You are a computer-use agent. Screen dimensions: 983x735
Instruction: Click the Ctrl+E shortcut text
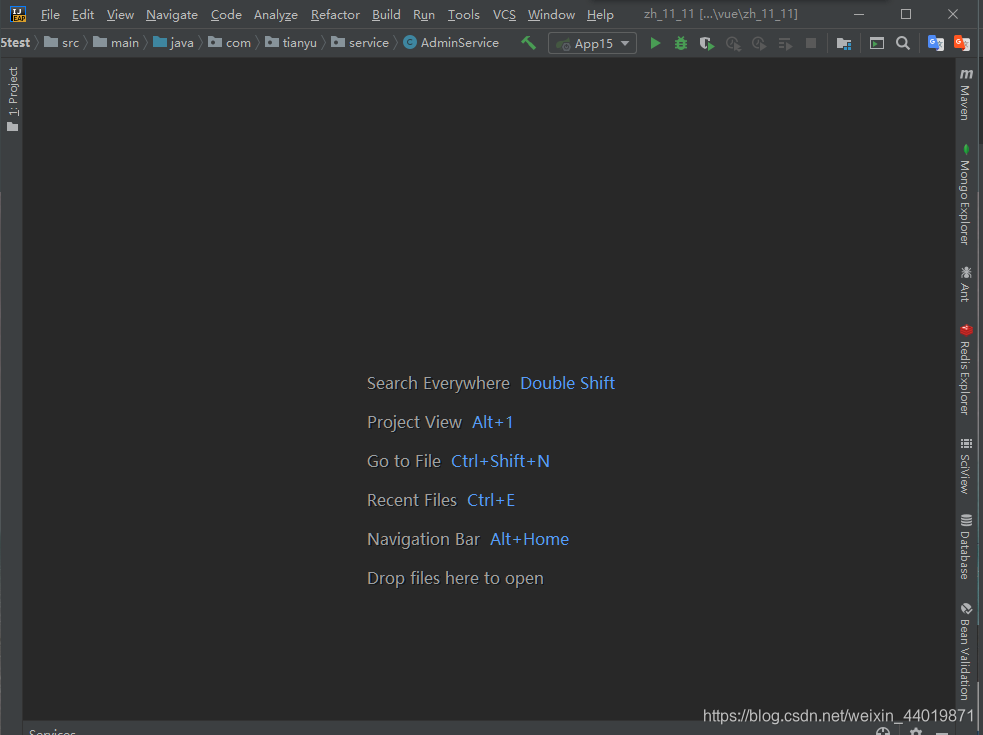(x=491, y=500)
